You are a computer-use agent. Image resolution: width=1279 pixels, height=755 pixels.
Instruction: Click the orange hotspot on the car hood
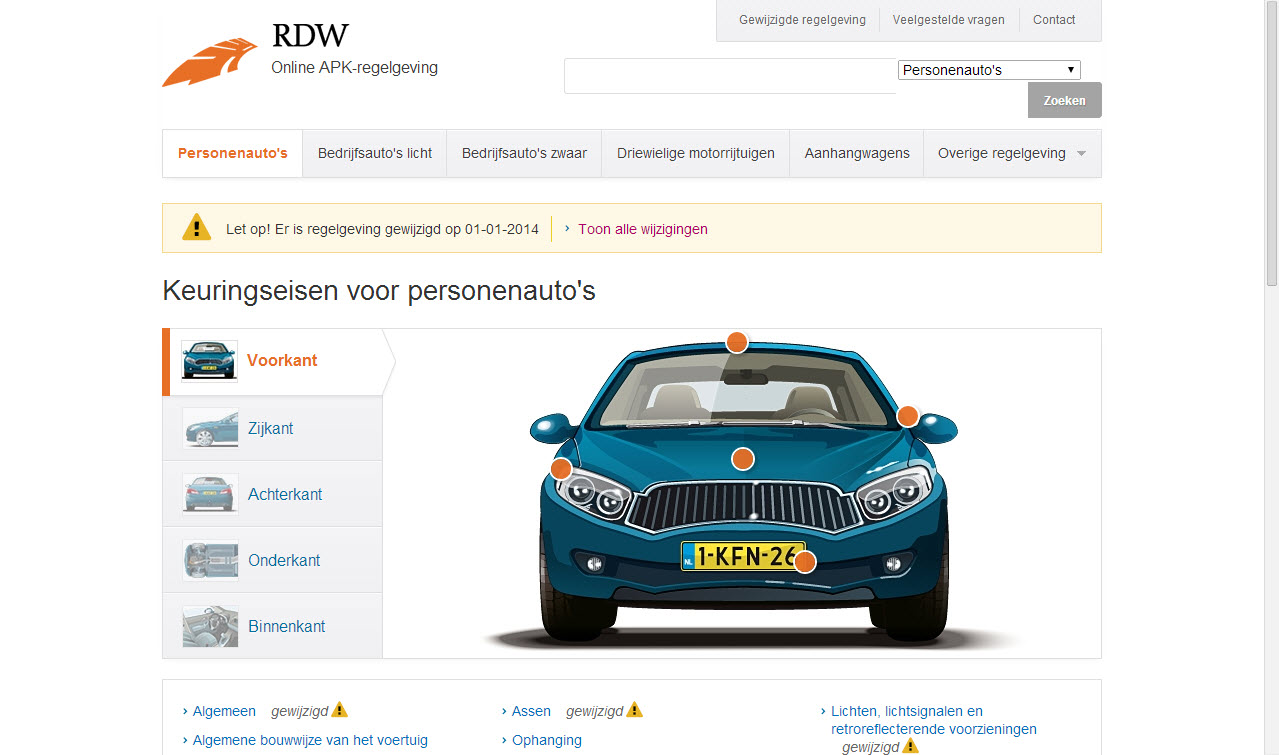pos(742,459)
